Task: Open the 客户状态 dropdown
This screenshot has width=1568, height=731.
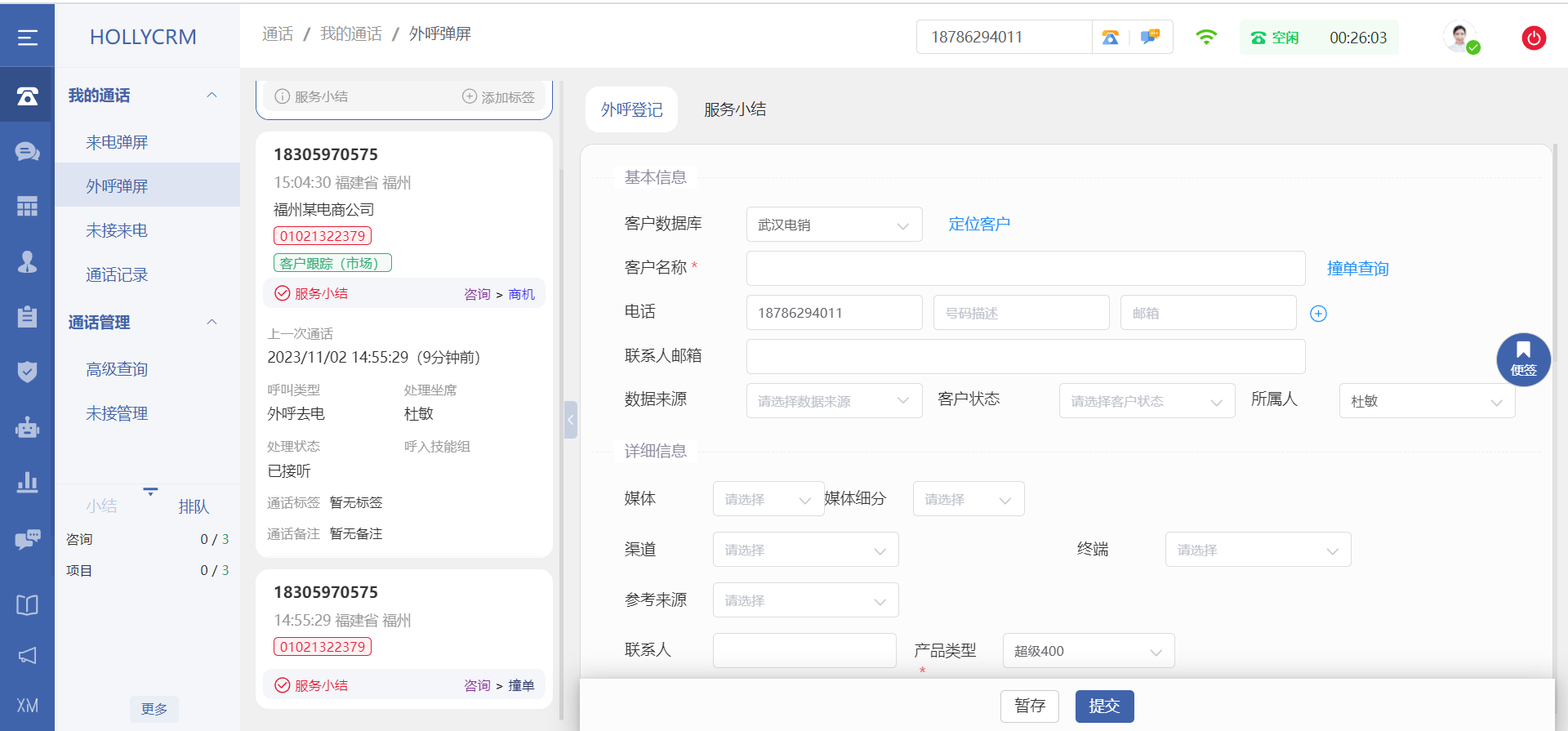Action: 1147,401
